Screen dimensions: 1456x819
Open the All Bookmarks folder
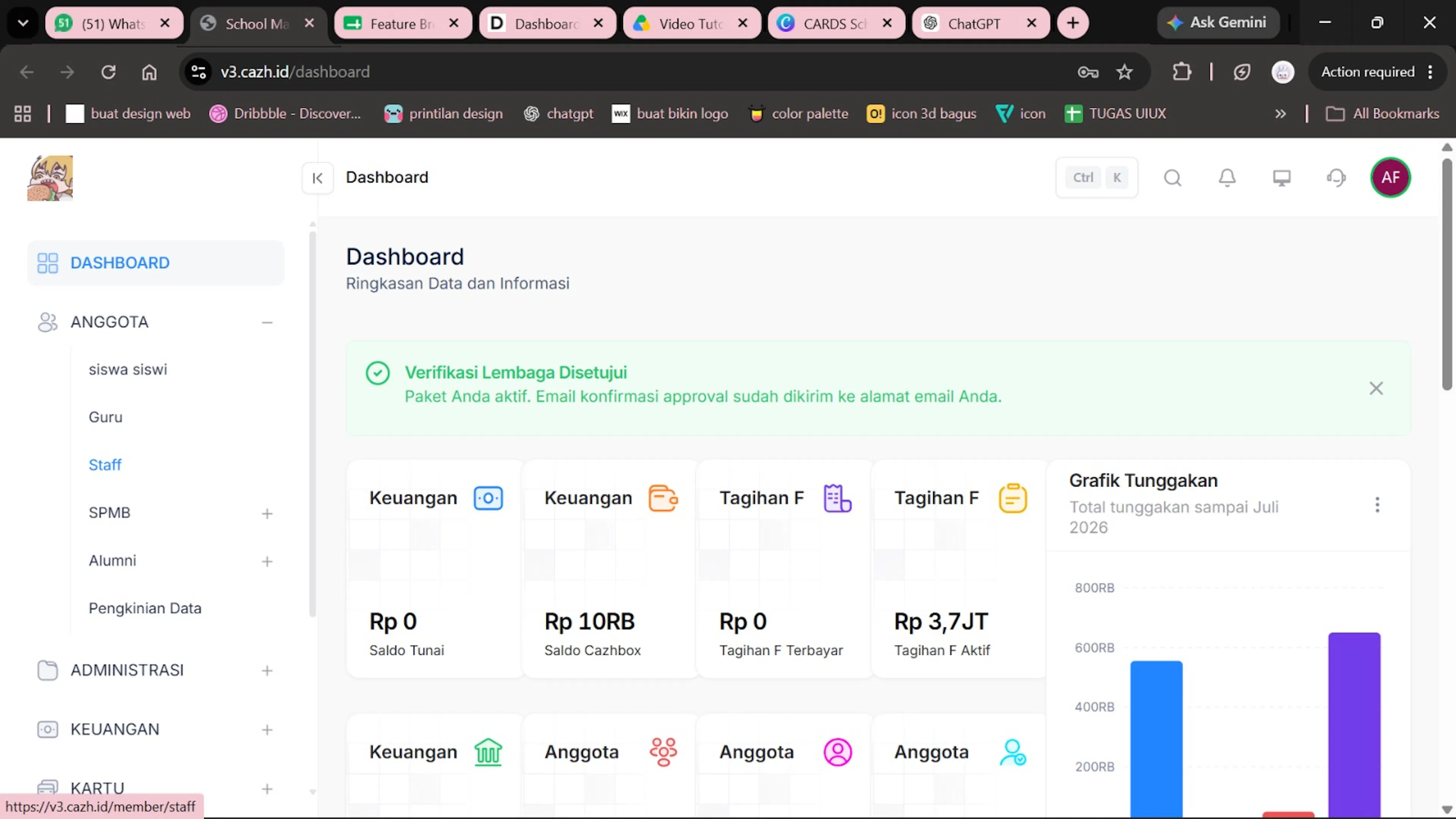(1382, 114)
